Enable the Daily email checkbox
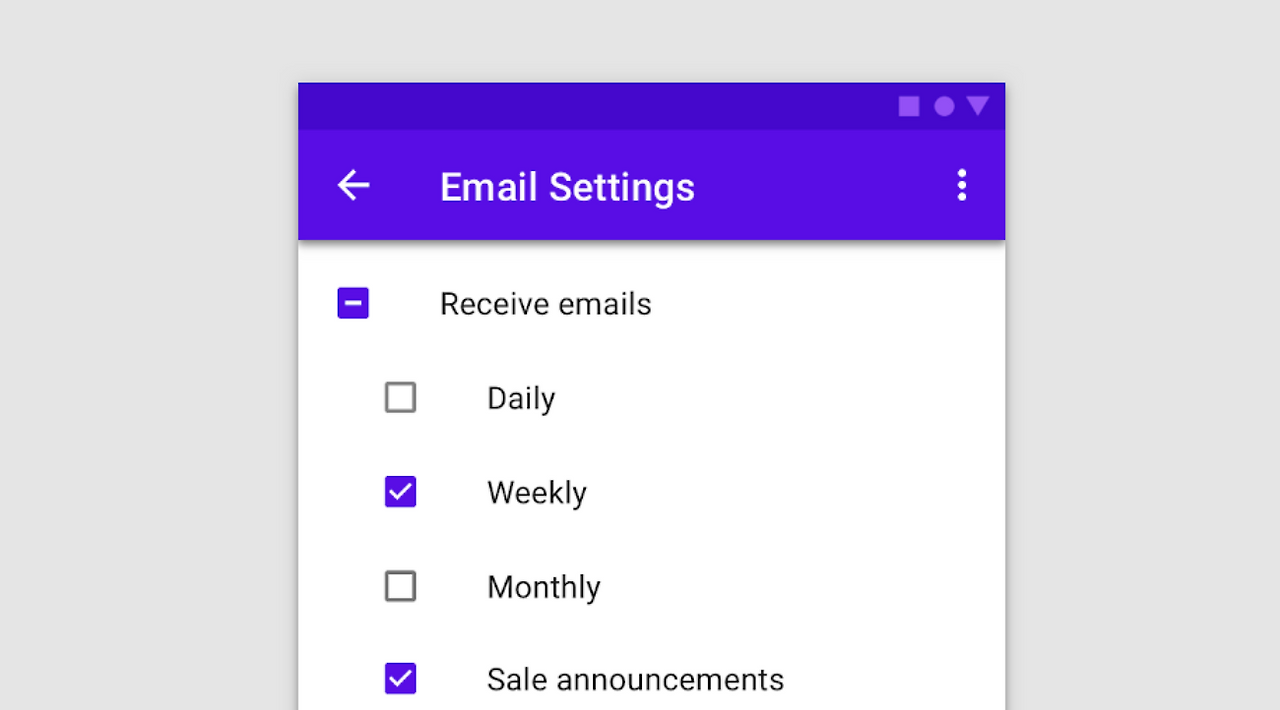Viewport: 1280px width, 710px height. [x=400, y=397]
